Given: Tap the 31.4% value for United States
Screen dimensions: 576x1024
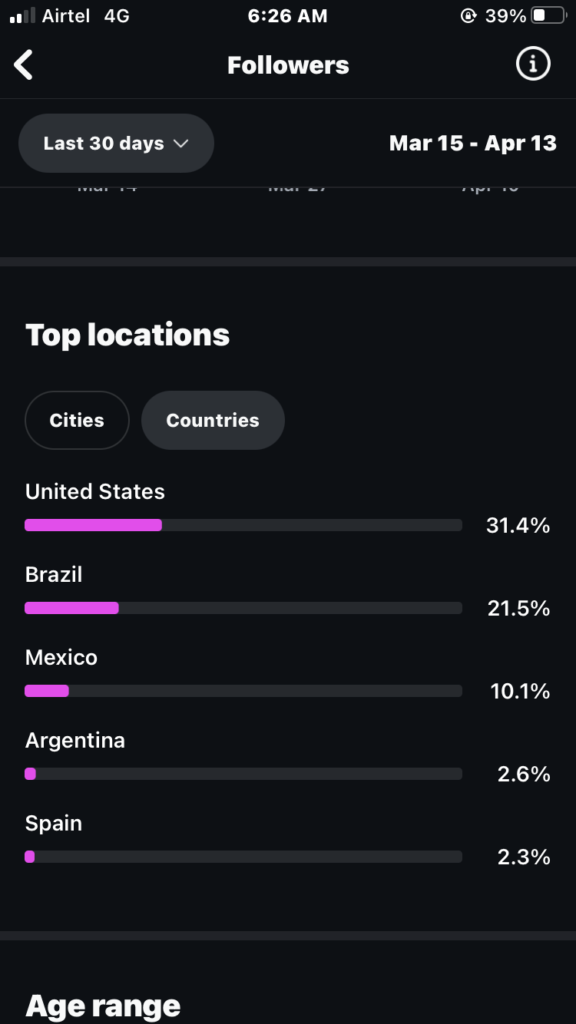Looking at the screenshot, I should [518, 525].
